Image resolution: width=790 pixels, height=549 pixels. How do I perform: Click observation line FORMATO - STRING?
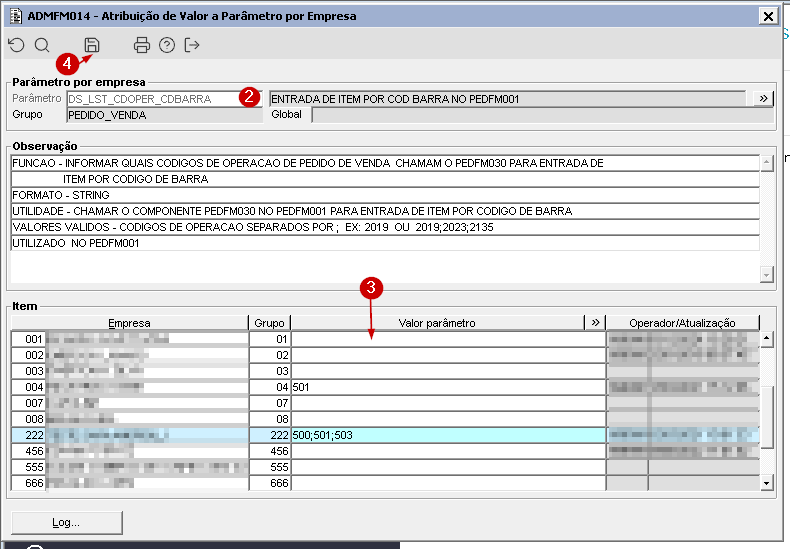pos(385,195)
